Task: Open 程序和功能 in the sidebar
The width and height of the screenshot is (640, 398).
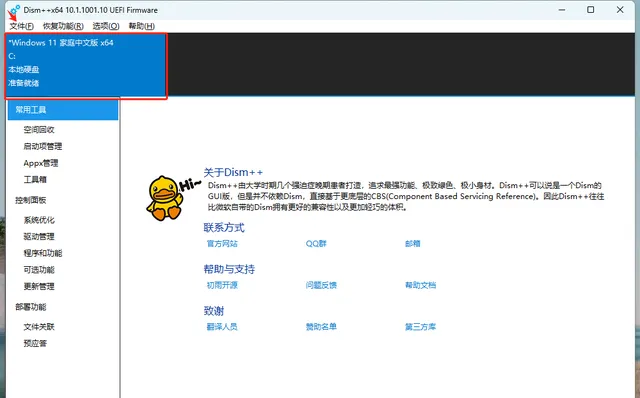Action: click(x=43, y=253)
